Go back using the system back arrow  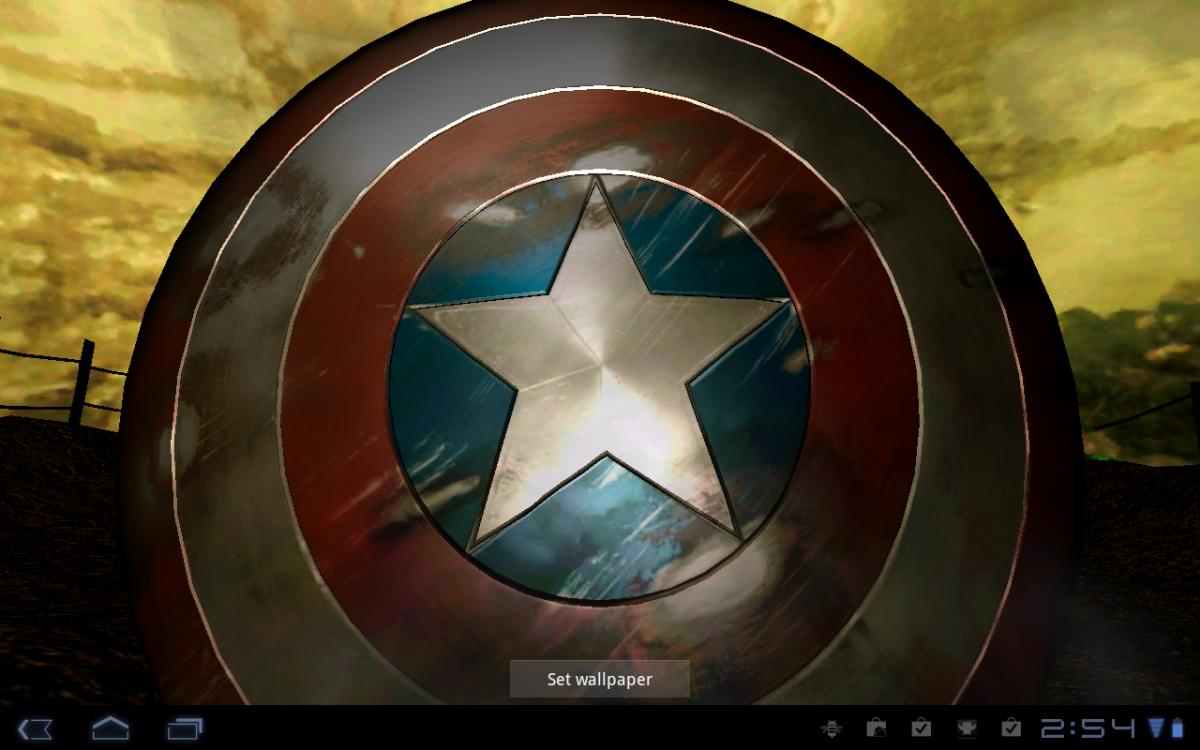point(36,729)
